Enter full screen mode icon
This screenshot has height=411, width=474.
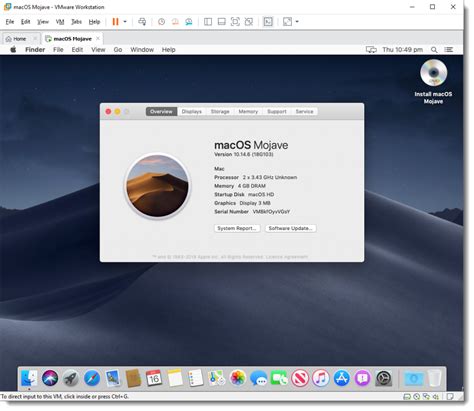tap(235, 22)
